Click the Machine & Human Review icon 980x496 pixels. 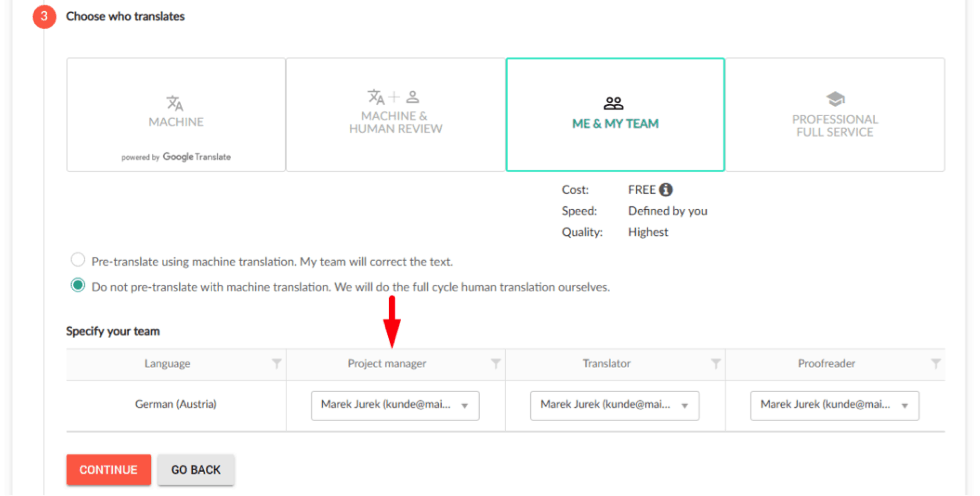coord(394,97)
